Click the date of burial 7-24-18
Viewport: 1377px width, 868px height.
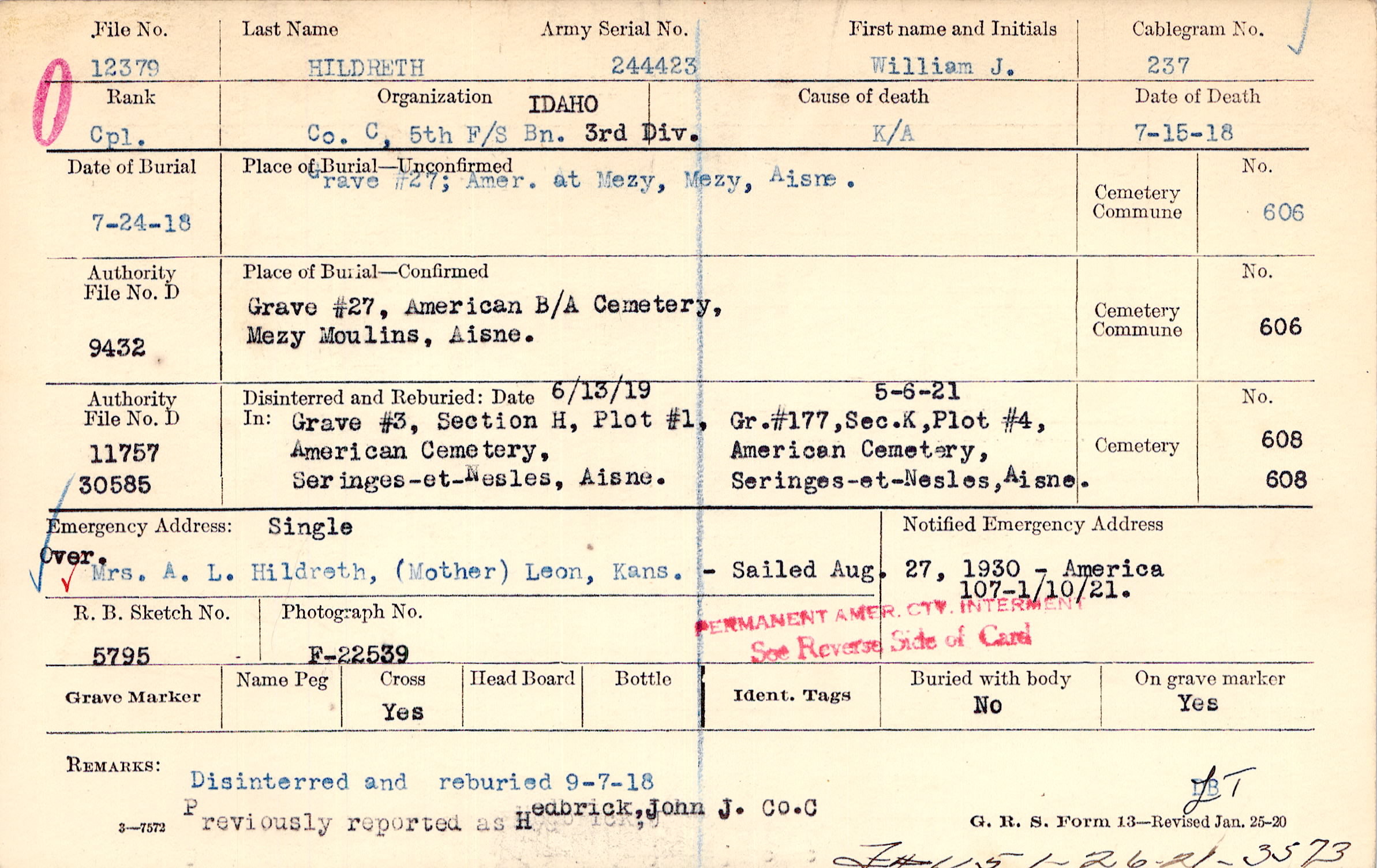pyautogui.click(x=141, y=223)
